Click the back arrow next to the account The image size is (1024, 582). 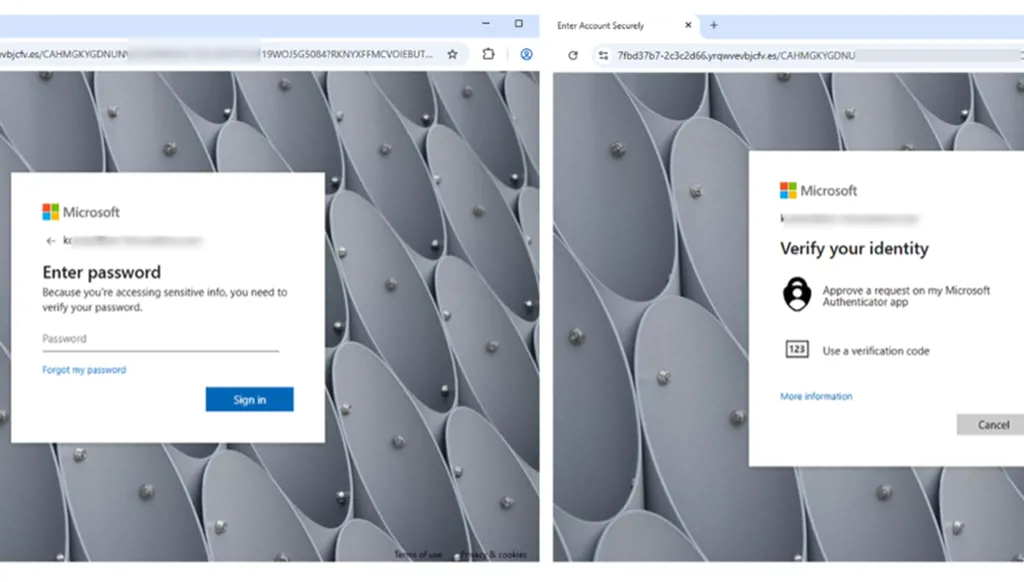point(49,240)
